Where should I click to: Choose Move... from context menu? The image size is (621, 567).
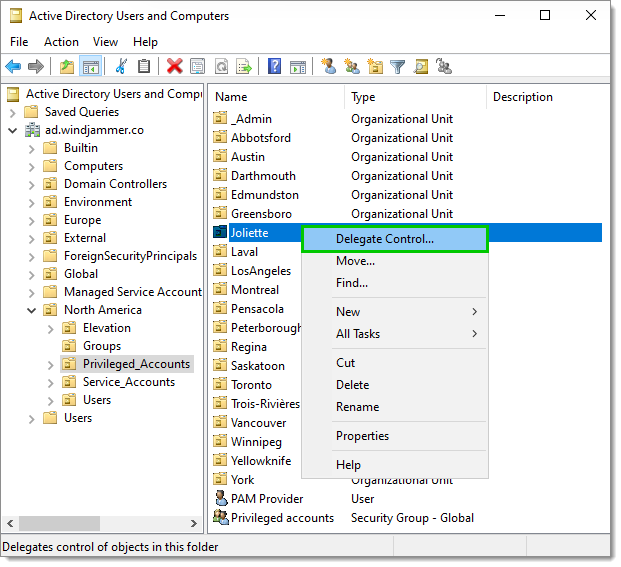(395, 261)
